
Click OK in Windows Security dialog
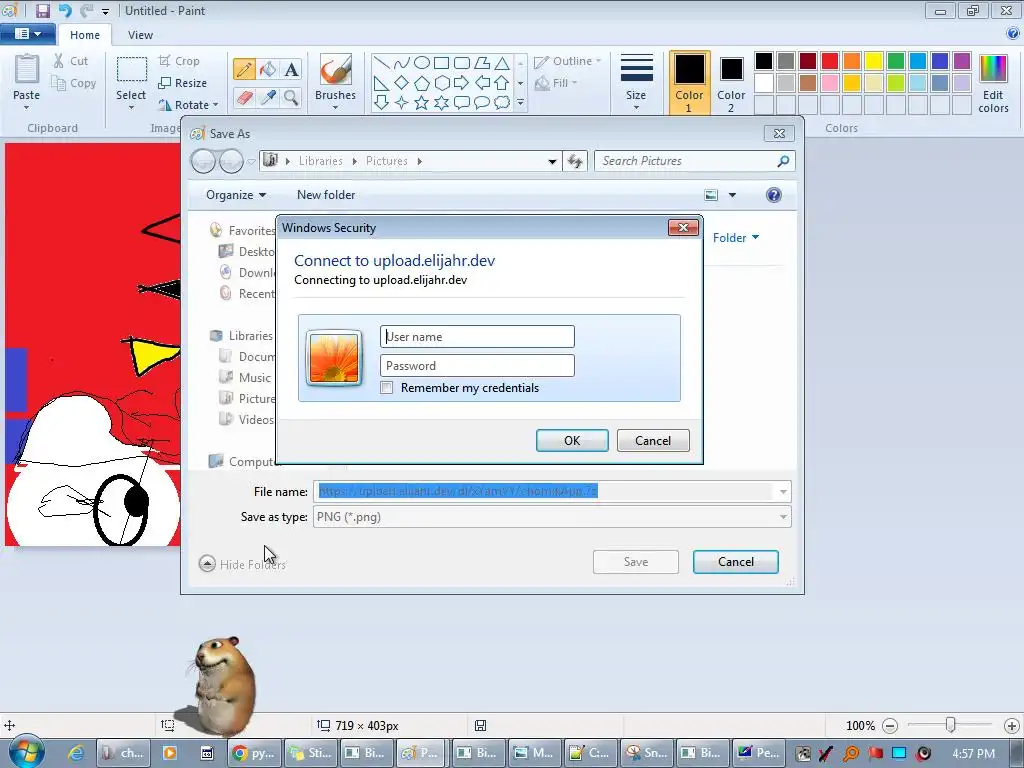[572, 440]
